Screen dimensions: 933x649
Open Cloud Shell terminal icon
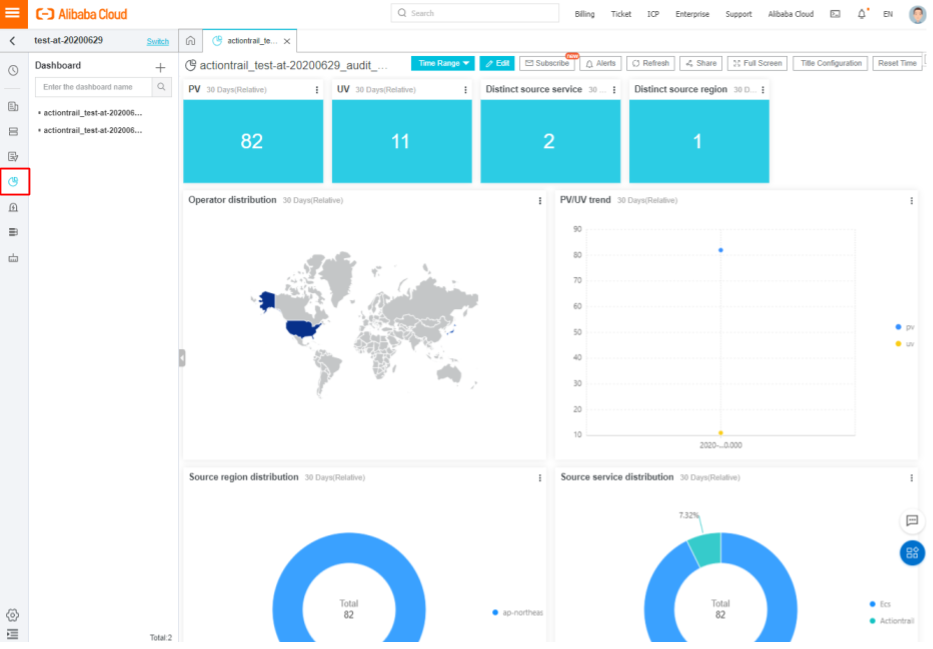(835, 14)
